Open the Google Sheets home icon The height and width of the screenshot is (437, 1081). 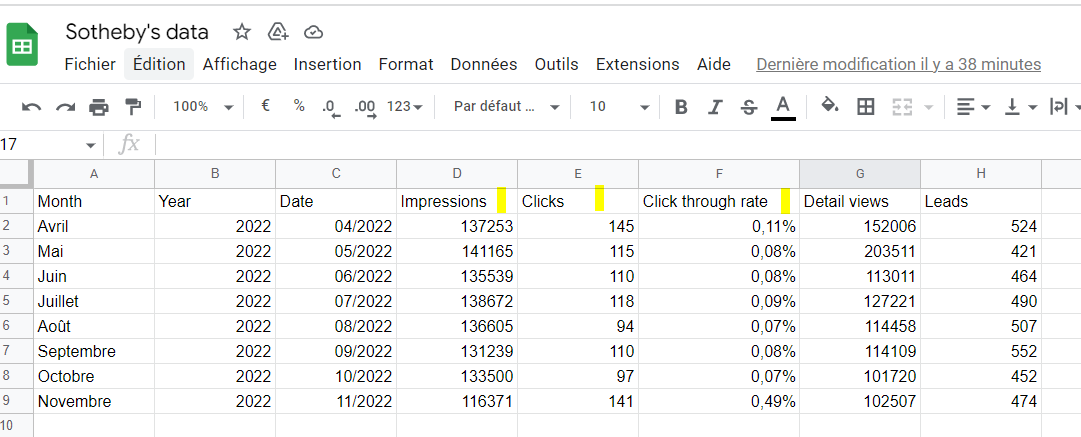click(22, 47)
